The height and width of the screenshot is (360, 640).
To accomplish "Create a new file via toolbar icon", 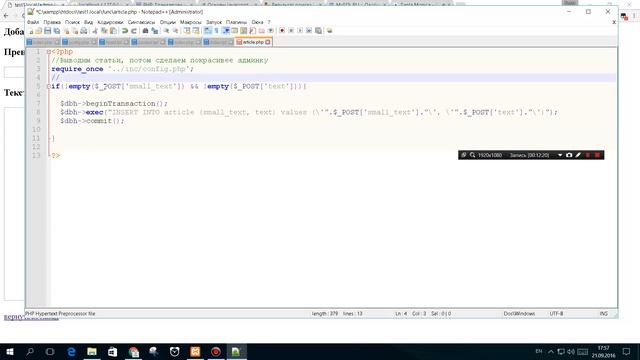I will (31, 31).
